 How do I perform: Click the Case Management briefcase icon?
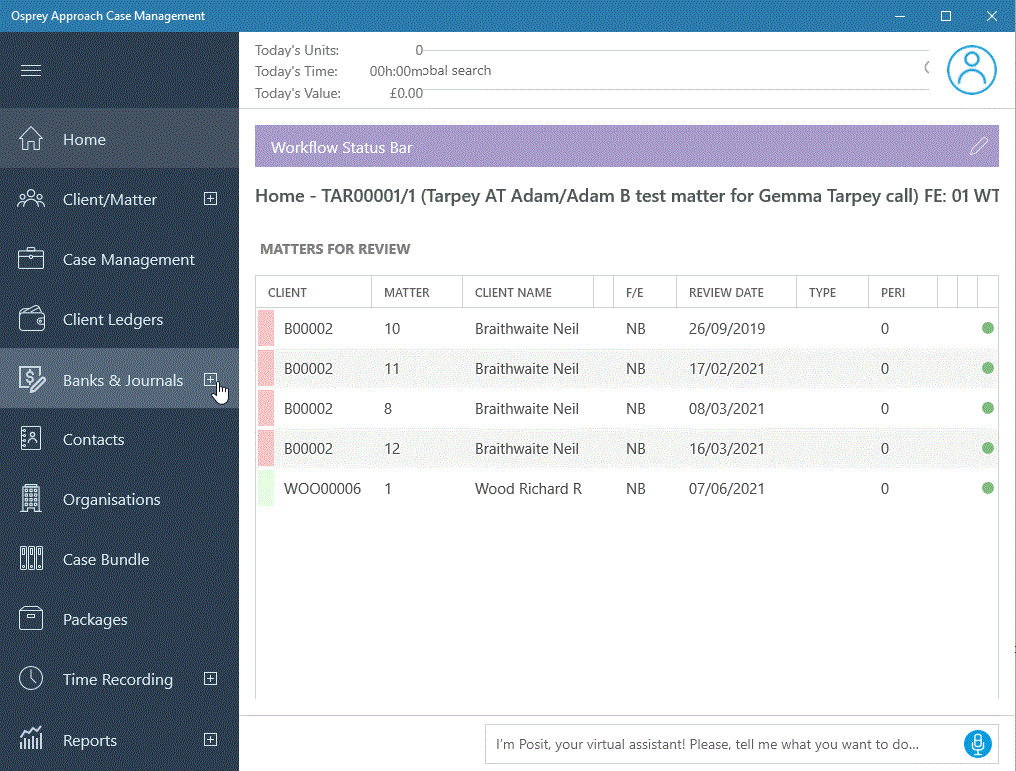click(30, 259)
